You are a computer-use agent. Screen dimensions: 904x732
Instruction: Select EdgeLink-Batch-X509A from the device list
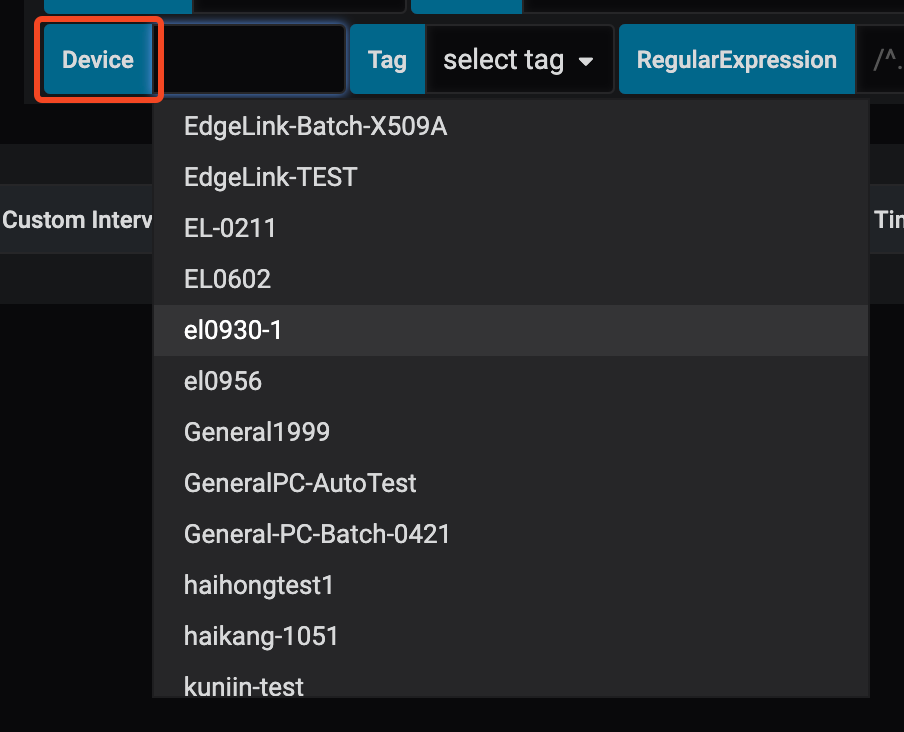pyautogui.click(x=315, y=126)
